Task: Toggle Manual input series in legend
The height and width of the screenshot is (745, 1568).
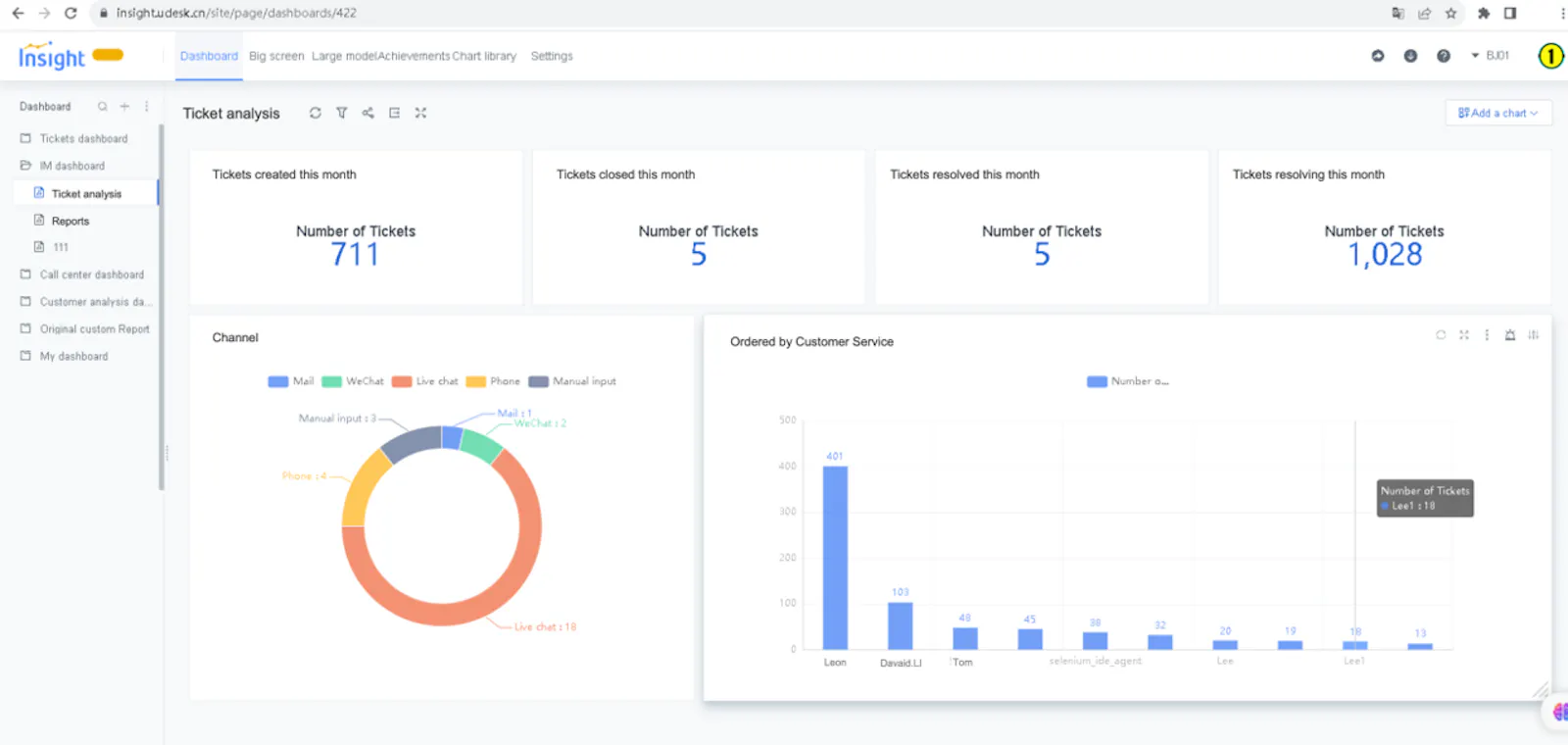Action: pos(572,381)
